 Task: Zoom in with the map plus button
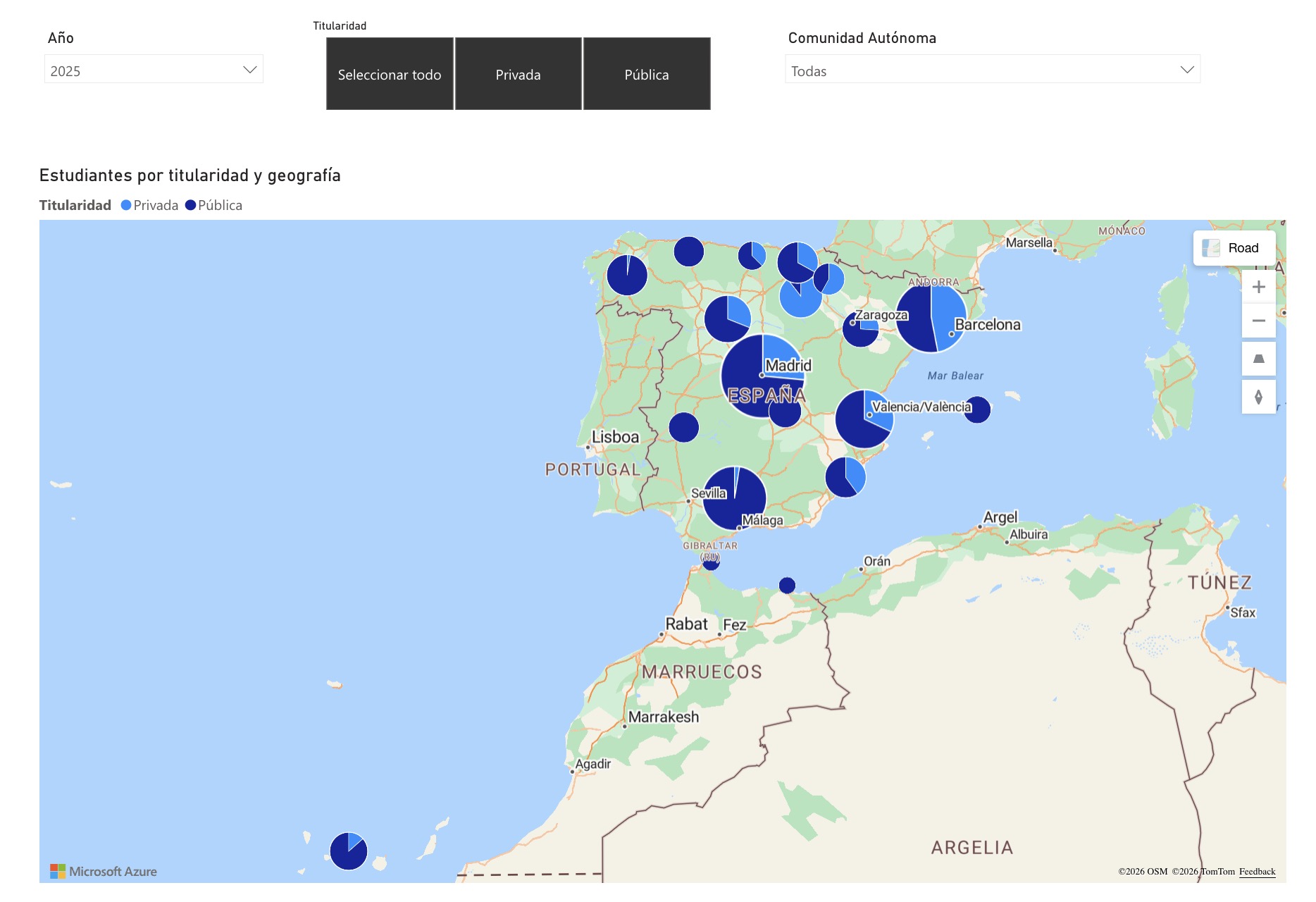1258,287
